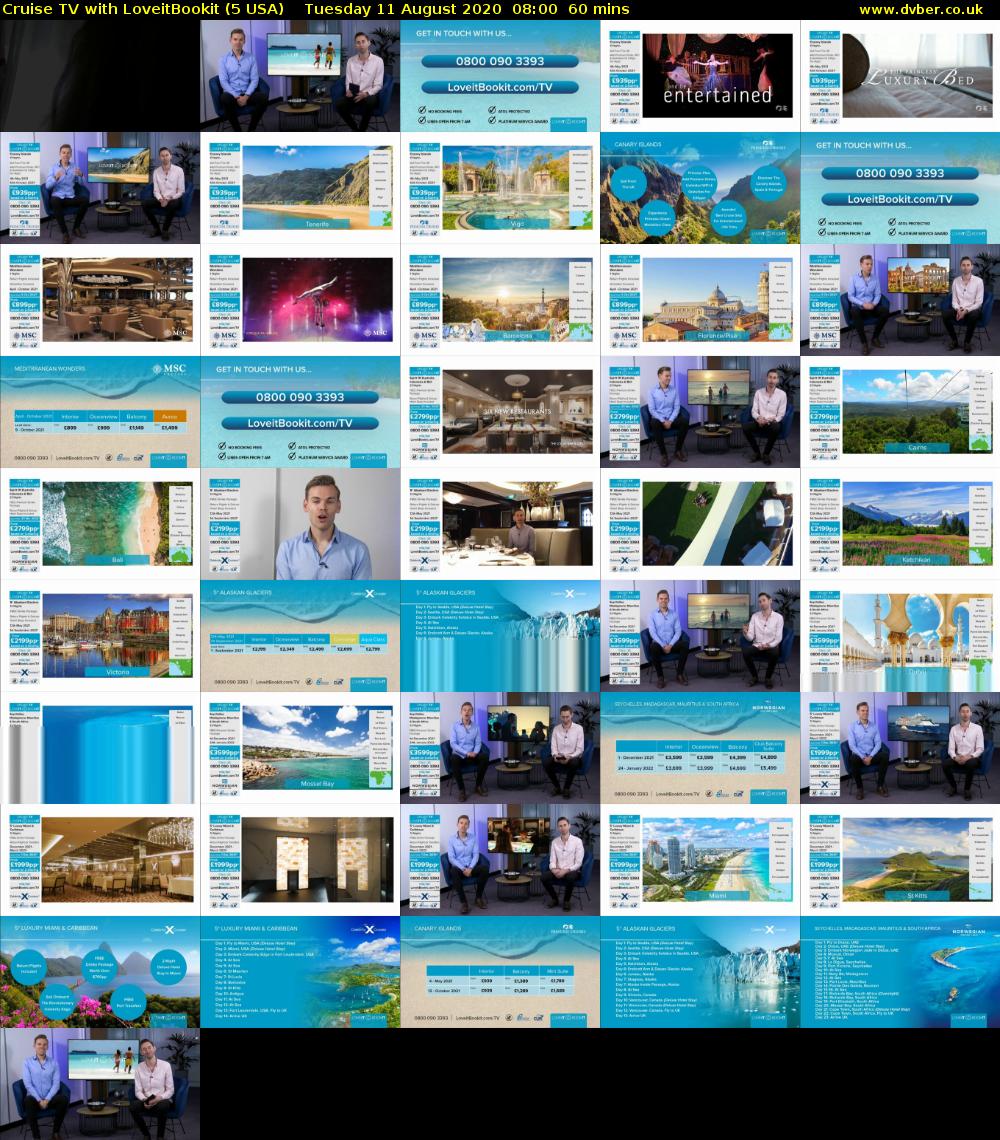Click the www.dvber.co.uk header text
This screenshot has height=1140, width=1000.
920,9
